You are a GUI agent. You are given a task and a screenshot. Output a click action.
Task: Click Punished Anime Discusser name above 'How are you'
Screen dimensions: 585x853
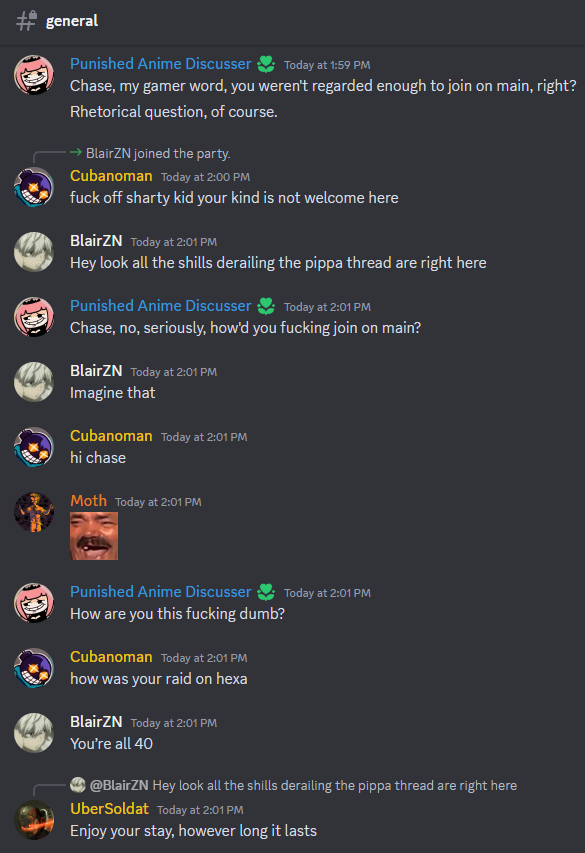[161, 591]
